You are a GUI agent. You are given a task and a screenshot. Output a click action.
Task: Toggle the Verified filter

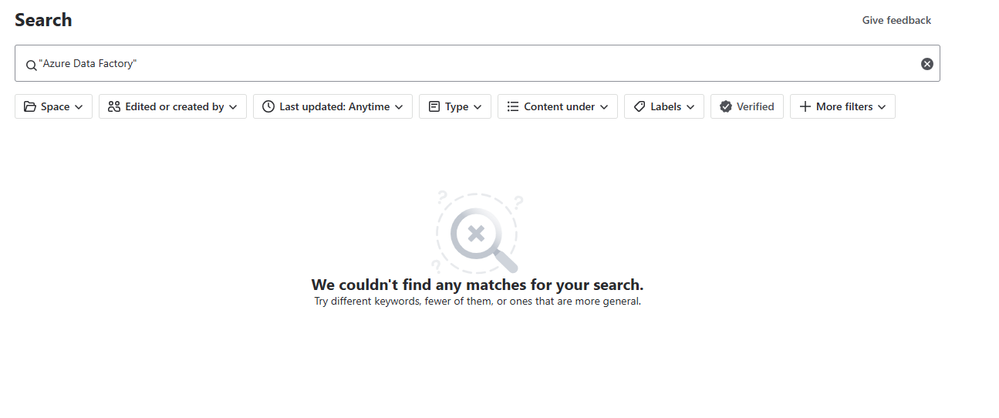point(747,106)
